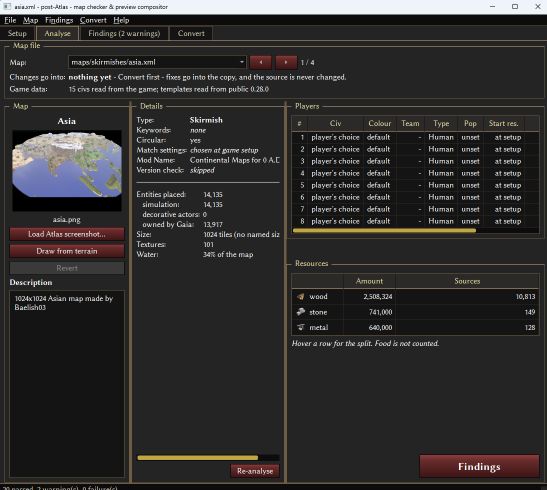
Task: Go to the previous map arrow button
Action: pos(261,62)
